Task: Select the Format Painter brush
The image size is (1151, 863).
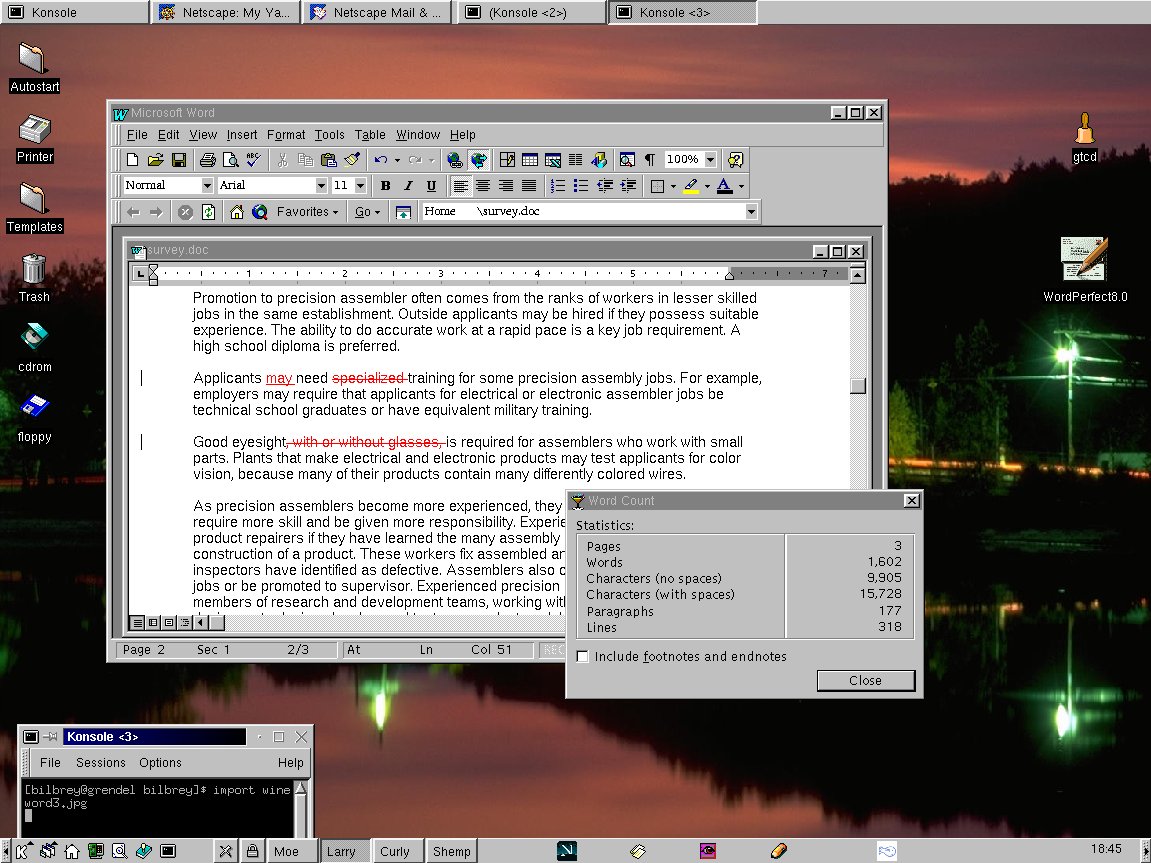Action: [x=351, y=160]
